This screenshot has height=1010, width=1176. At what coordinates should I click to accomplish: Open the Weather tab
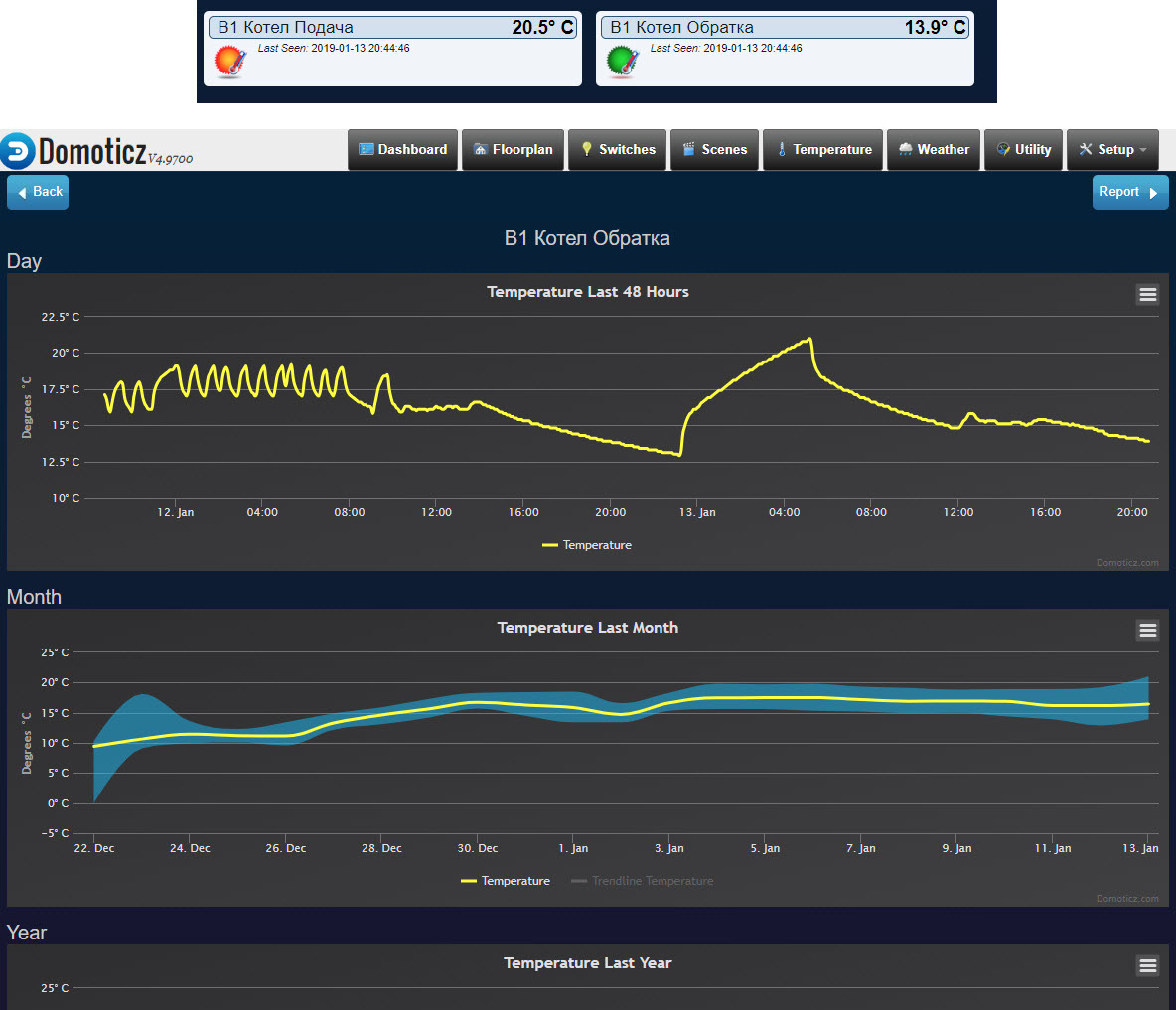coord(934,150)
